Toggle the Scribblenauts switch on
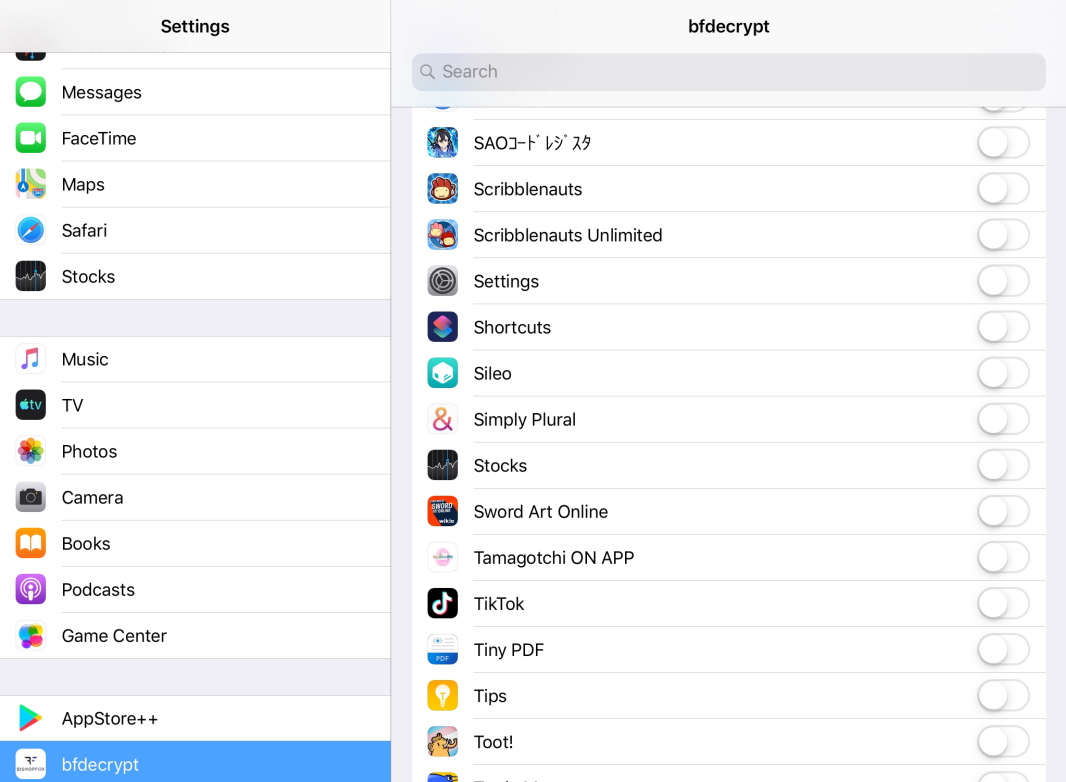This screenshot has width=1066, height=782. point(1002,189)
